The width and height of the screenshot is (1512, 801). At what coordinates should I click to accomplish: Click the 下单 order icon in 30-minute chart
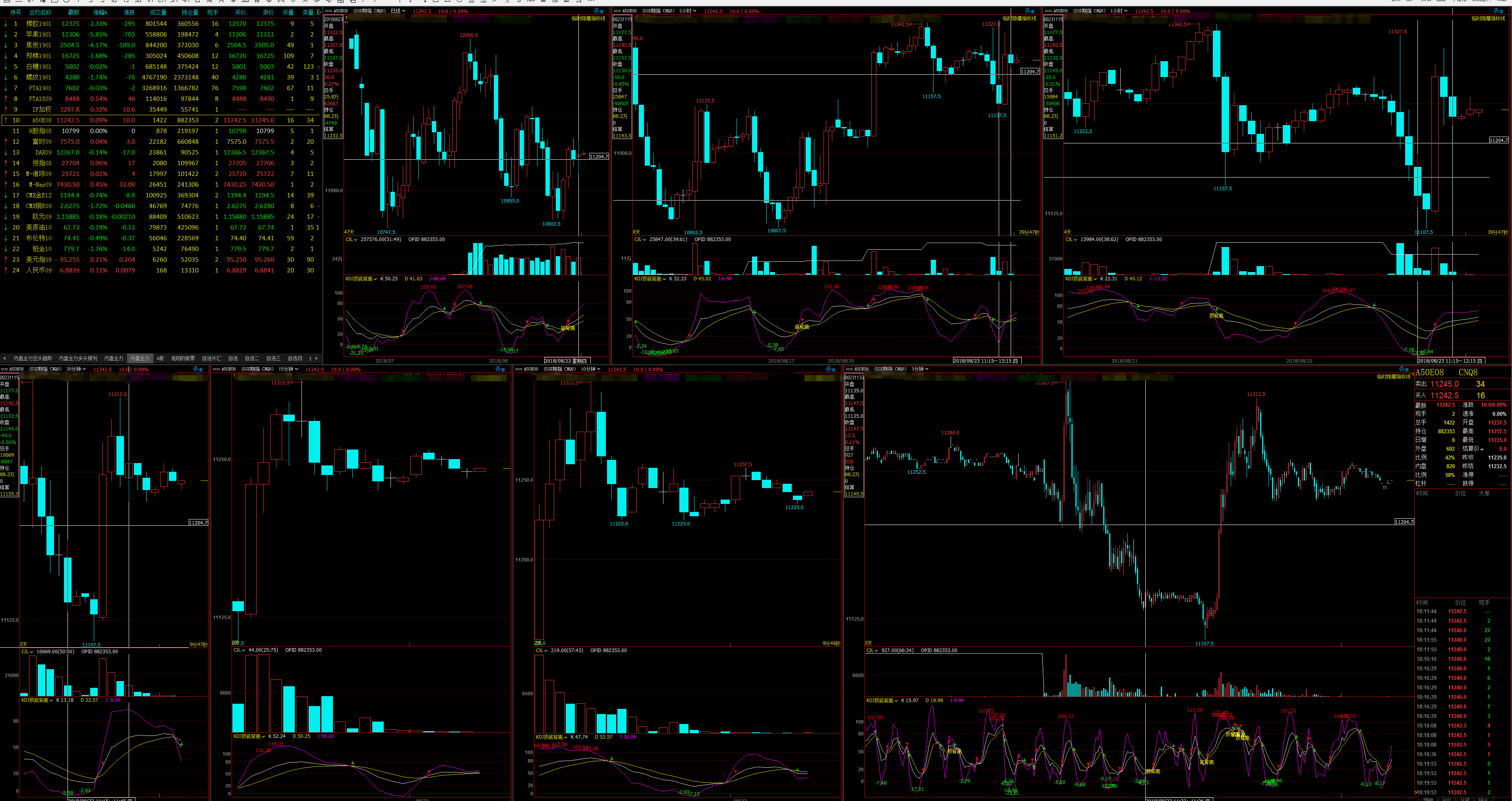point(198,369)
